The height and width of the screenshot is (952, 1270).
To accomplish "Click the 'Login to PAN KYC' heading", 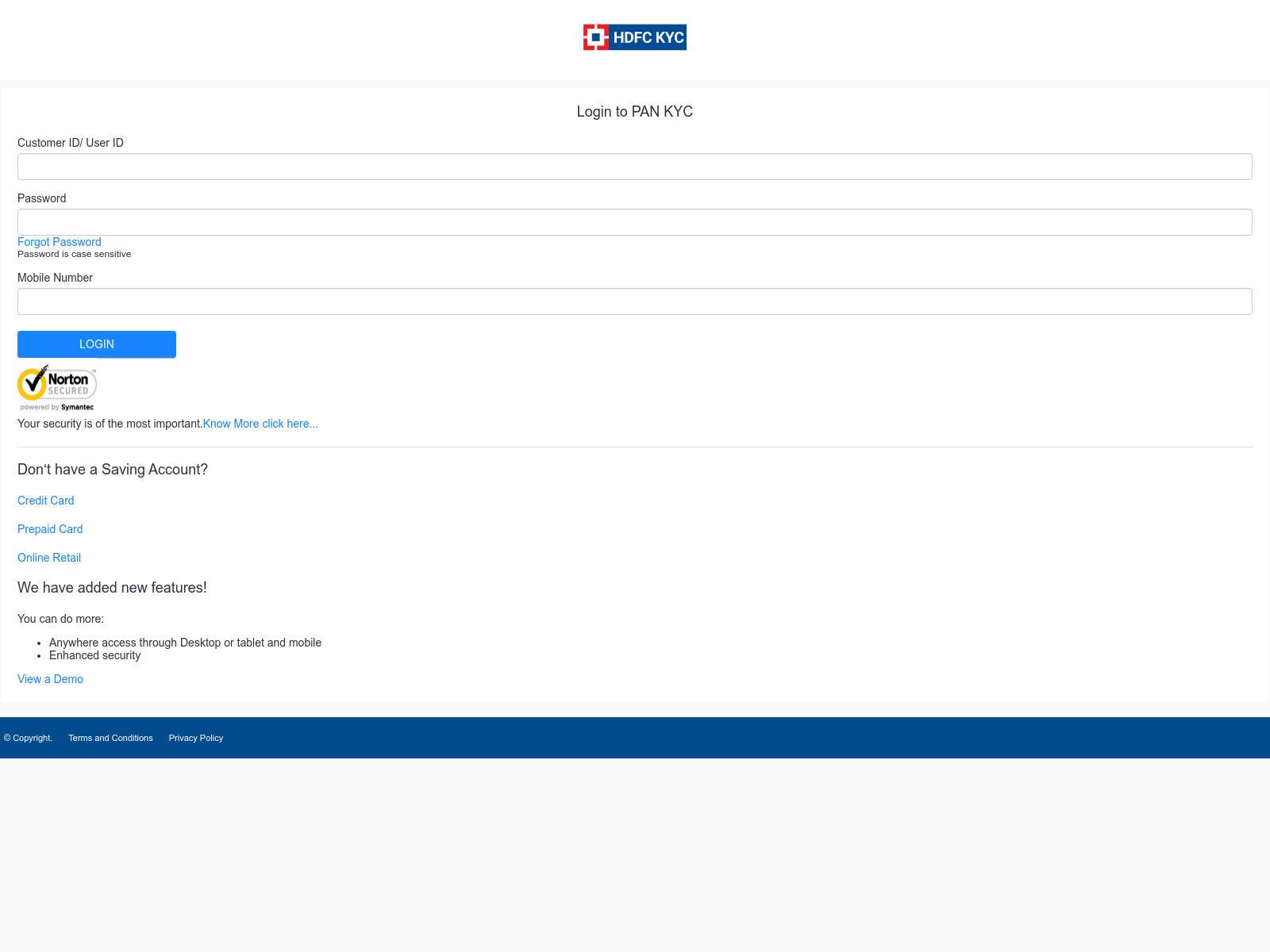I will (635, 112).
